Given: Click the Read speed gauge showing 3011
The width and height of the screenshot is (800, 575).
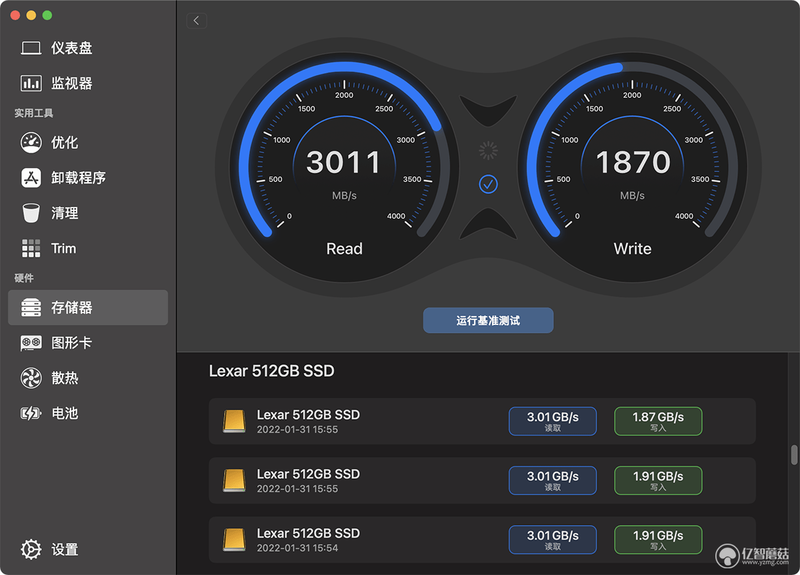Looking at the screenshot, I should (x=344, y=167).
